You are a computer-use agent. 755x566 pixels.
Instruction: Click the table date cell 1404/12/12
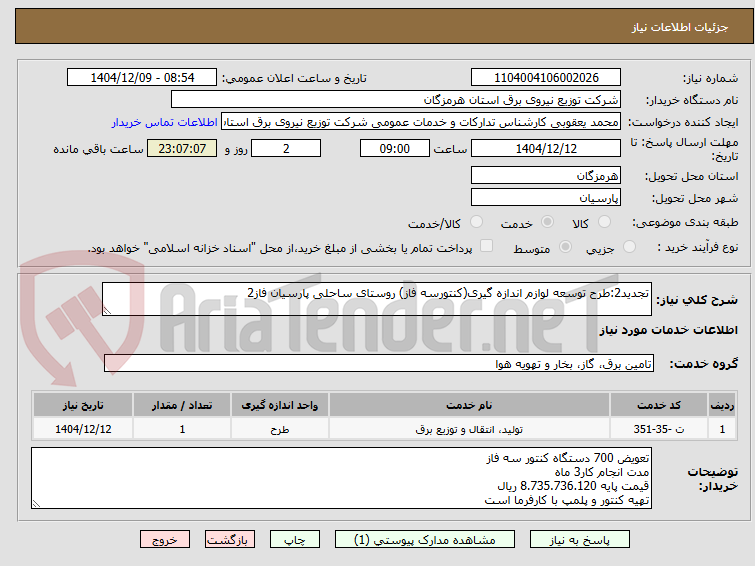pos(83,429)
